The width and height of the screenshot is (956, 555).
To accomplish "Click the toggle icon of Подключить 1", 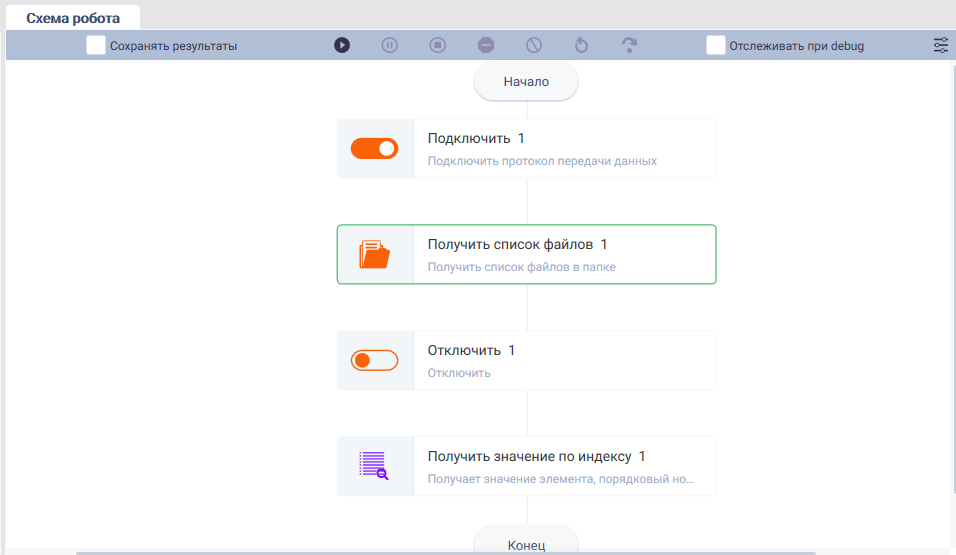I will click(374, 148).
